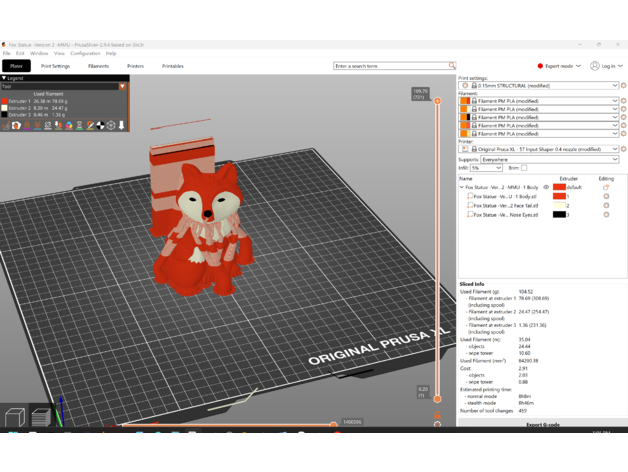The width and height of the screenshot is (628, 472).
Task: Switch to Printables tab
Action: pyautogui.click(x=173, y=66)
